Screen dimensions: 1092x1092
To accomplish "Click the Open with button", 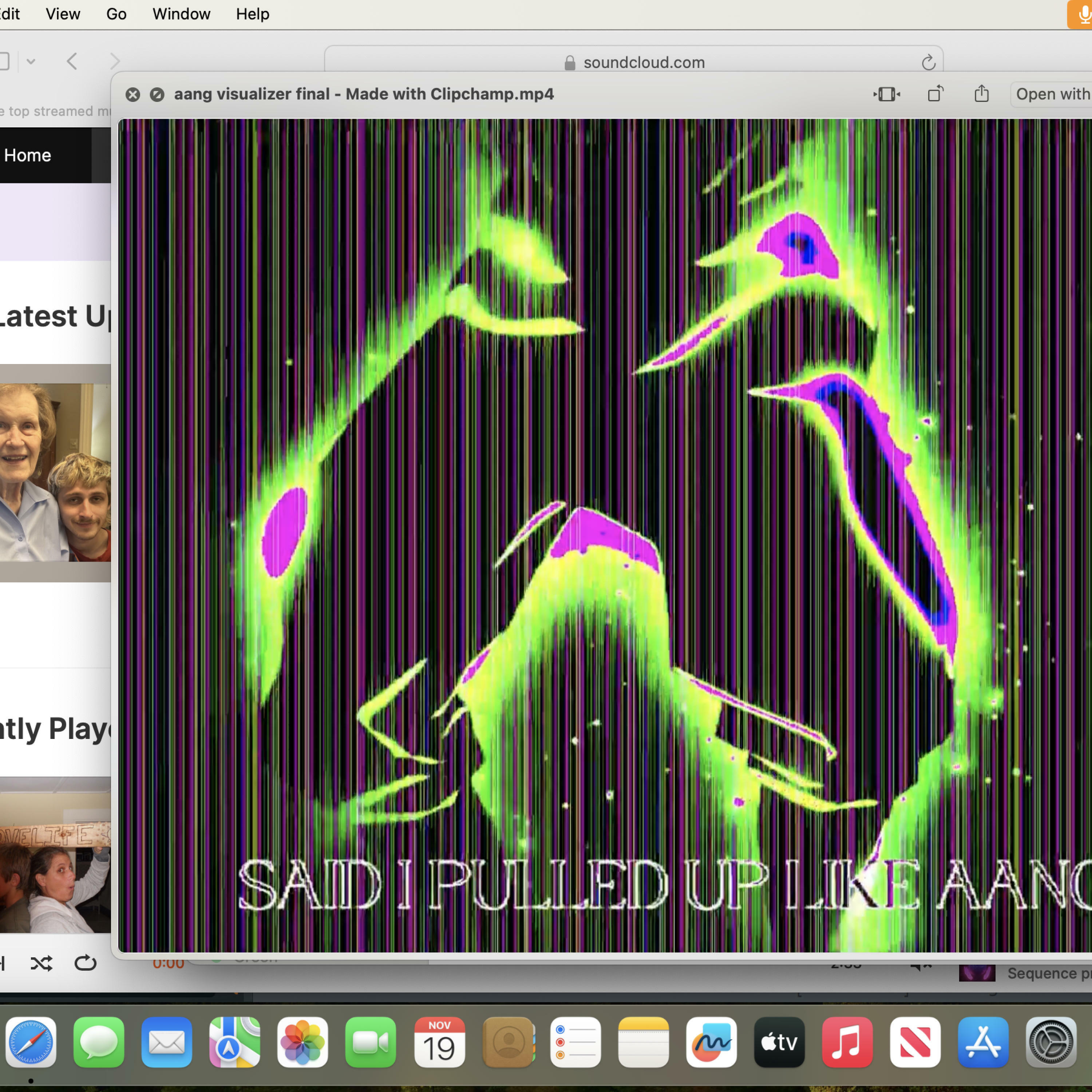I will click(1051, 94).
